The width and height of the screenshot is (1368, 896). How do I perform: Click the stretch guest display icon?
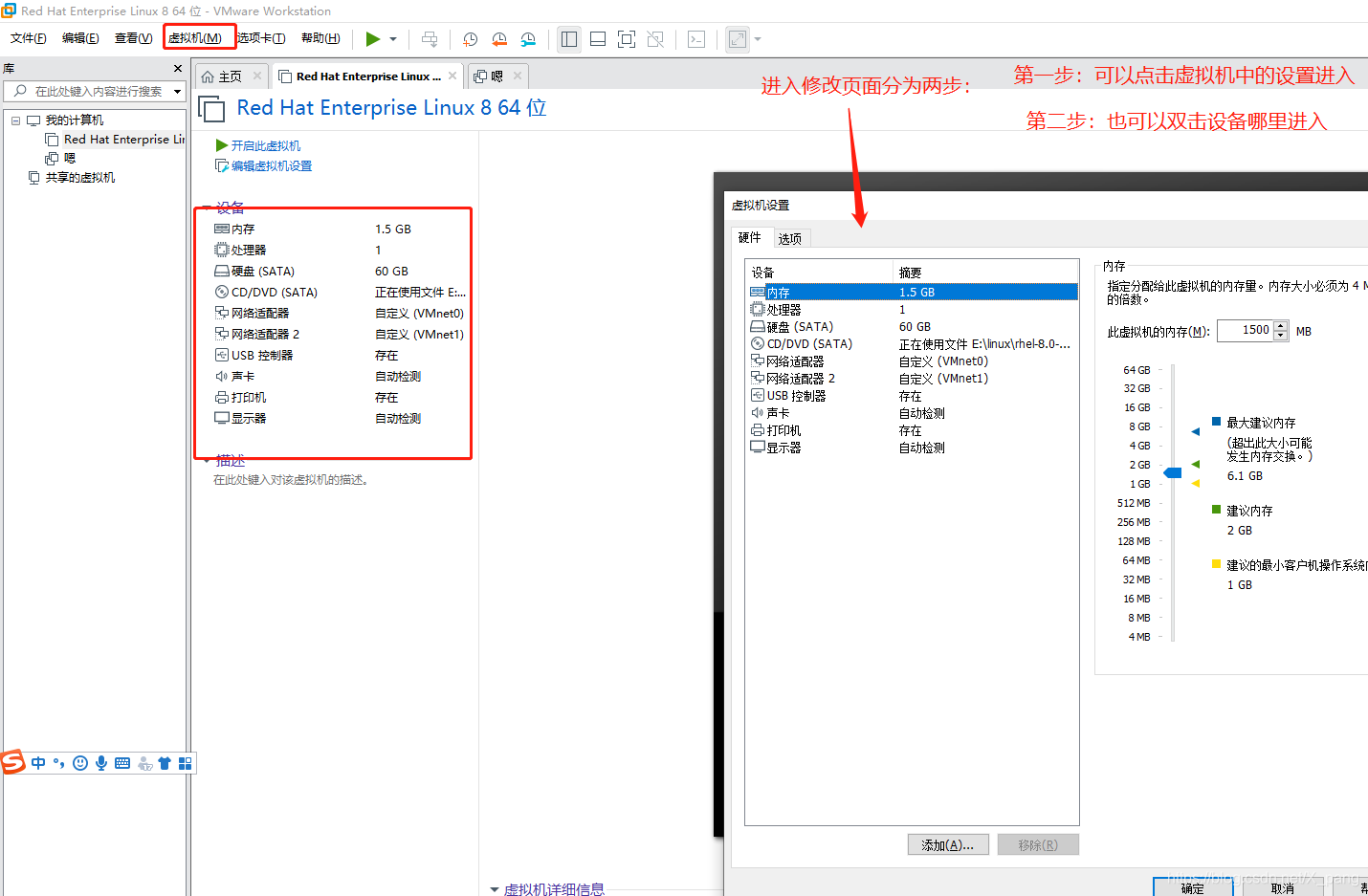(x=738, y=39)
